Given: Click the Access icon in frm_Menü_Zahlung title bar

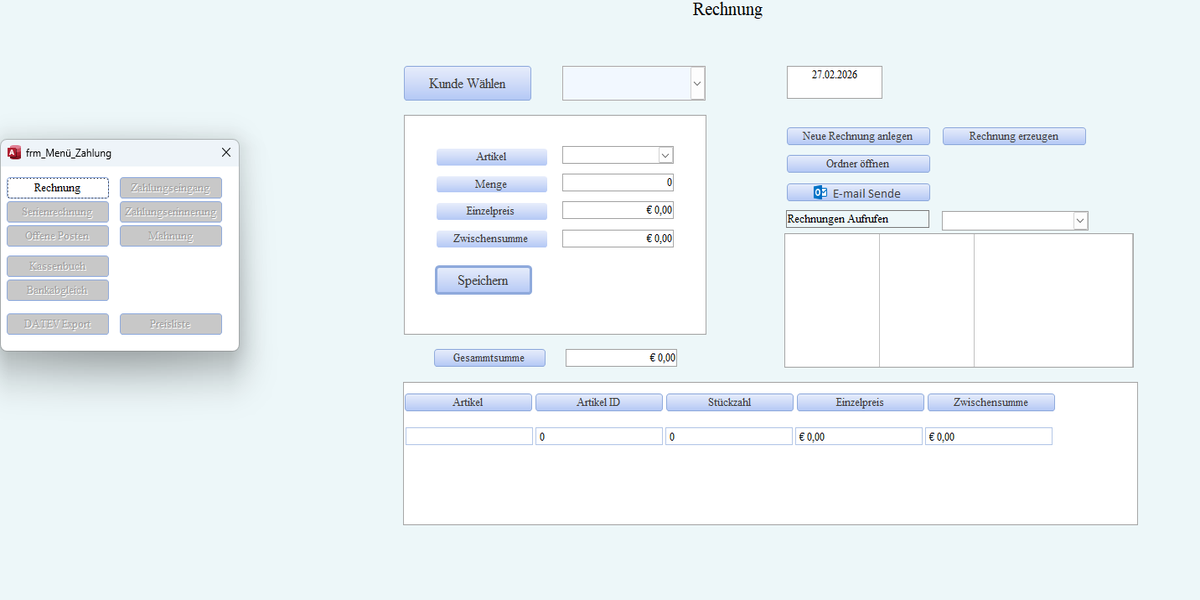Looking at the screenshot, I should (x=14, y=153).
